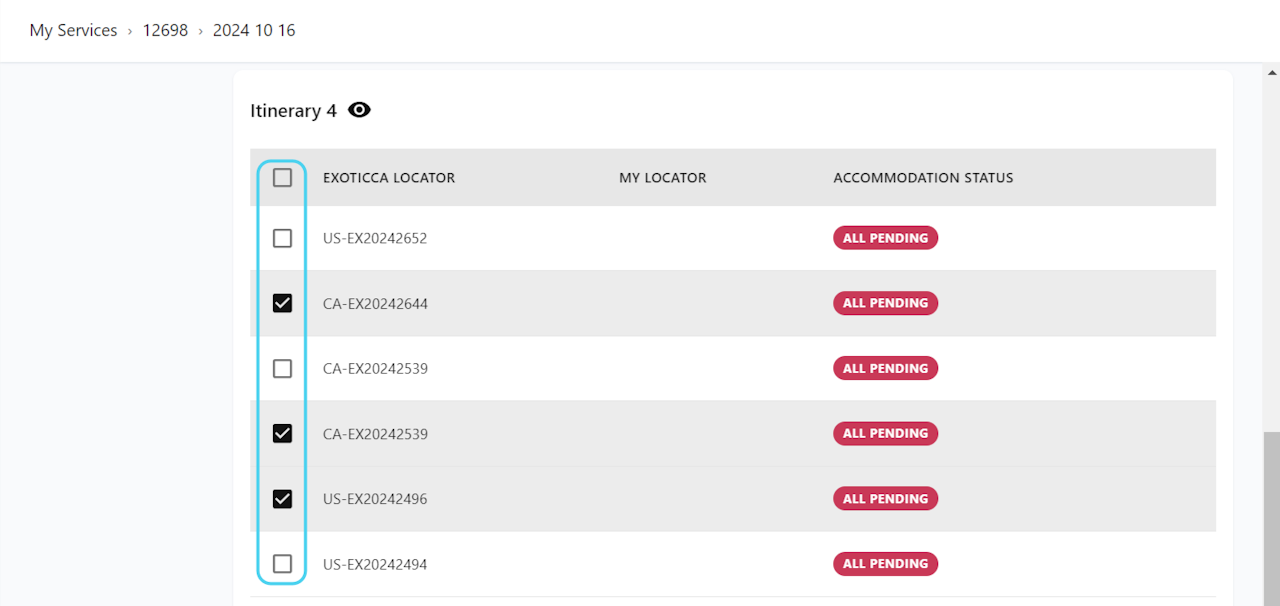
Task: Click the Itinerary 4 heading
Action: coord(293,111)
